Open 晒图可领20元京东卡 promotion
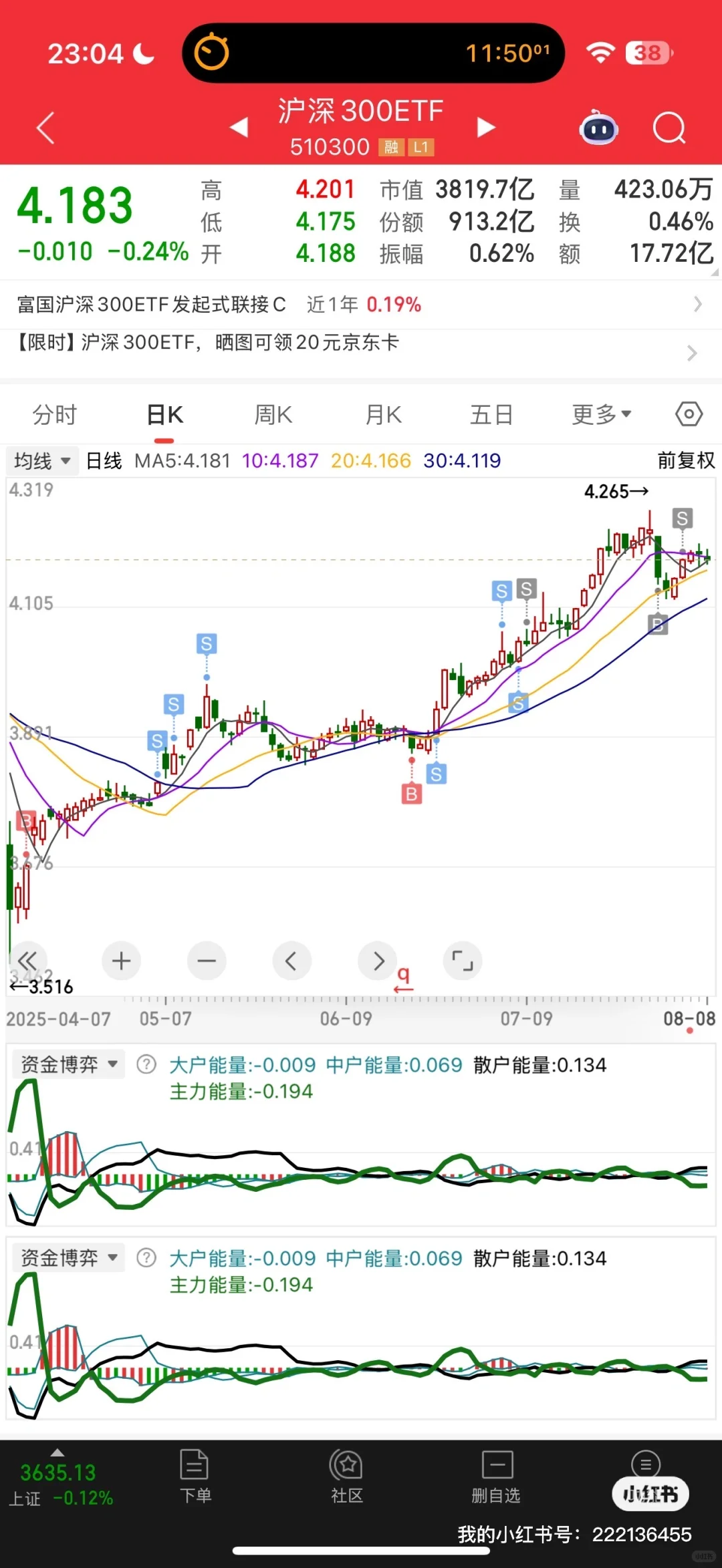The height and width of the screenshot is (1568, 722). (307, 343)
